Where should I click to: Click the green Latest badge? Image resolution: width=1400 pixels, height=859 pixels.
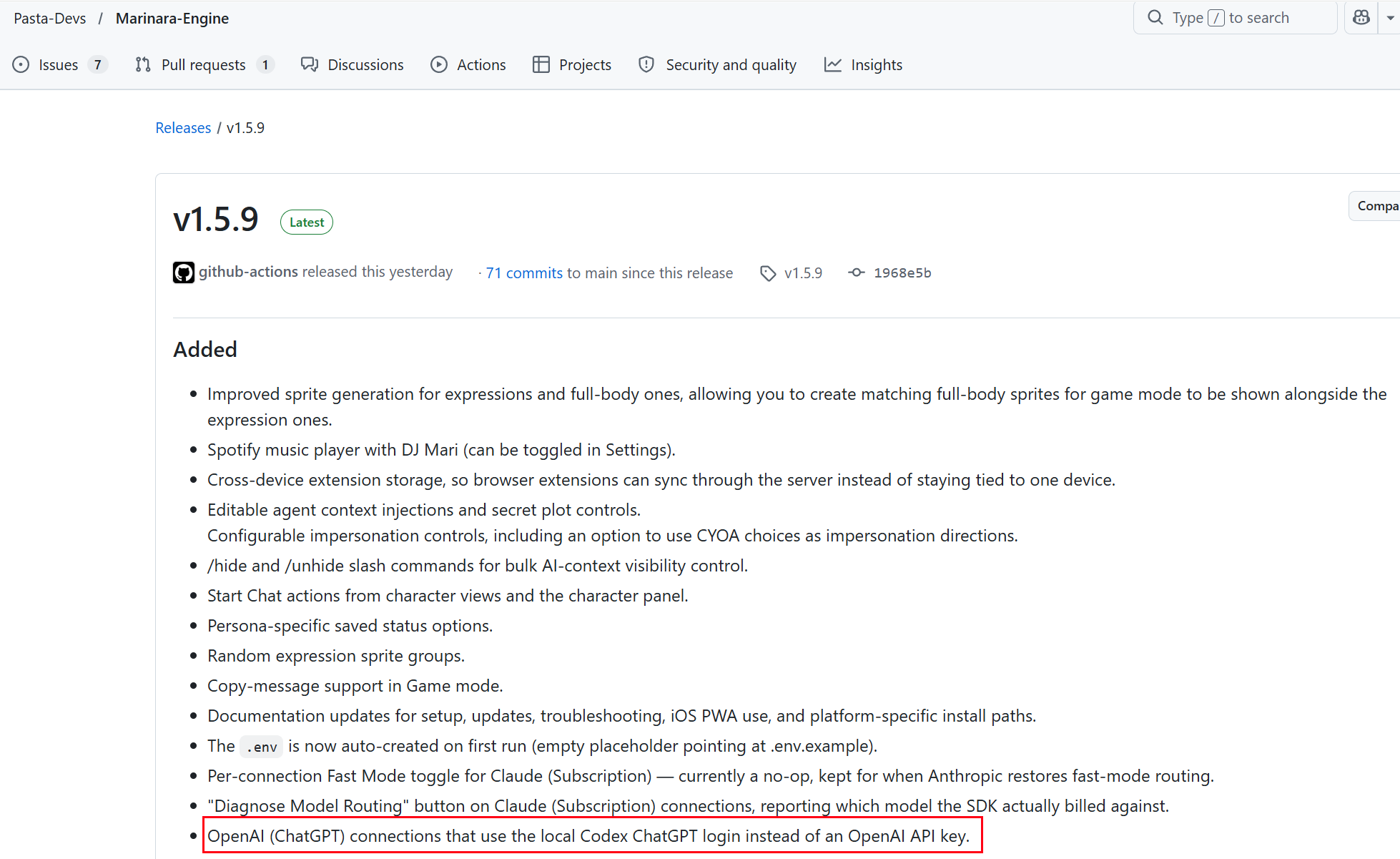(307, 222)
